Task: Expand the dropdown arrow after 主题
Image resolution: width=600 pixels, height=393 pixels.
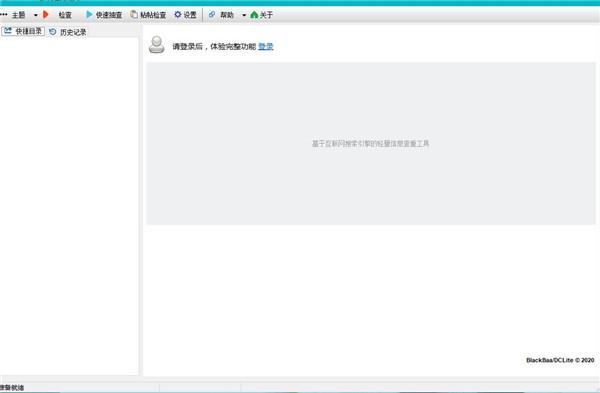Action: coord(35,15)
